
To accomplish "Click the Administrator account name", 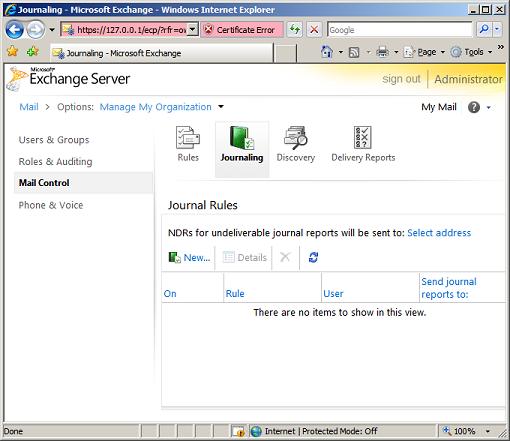I will pyautogui.click(x=468, y=79).
